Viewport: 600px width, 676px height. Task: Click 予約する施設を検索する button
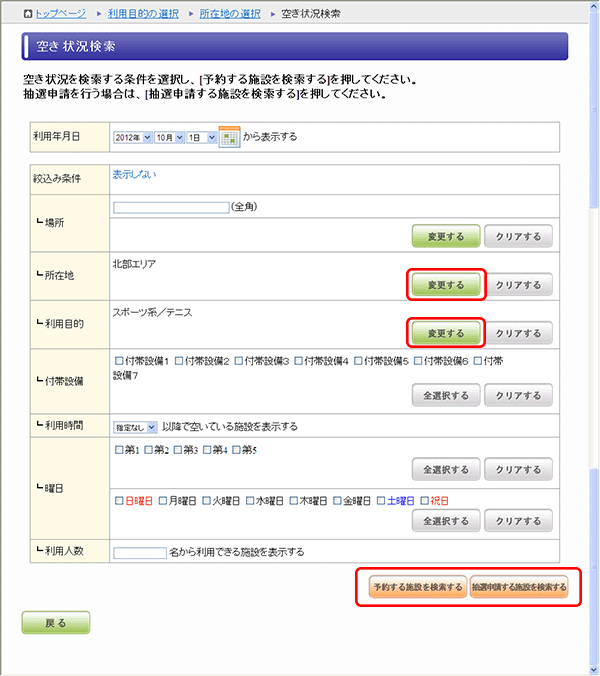(x=418, y=587)
